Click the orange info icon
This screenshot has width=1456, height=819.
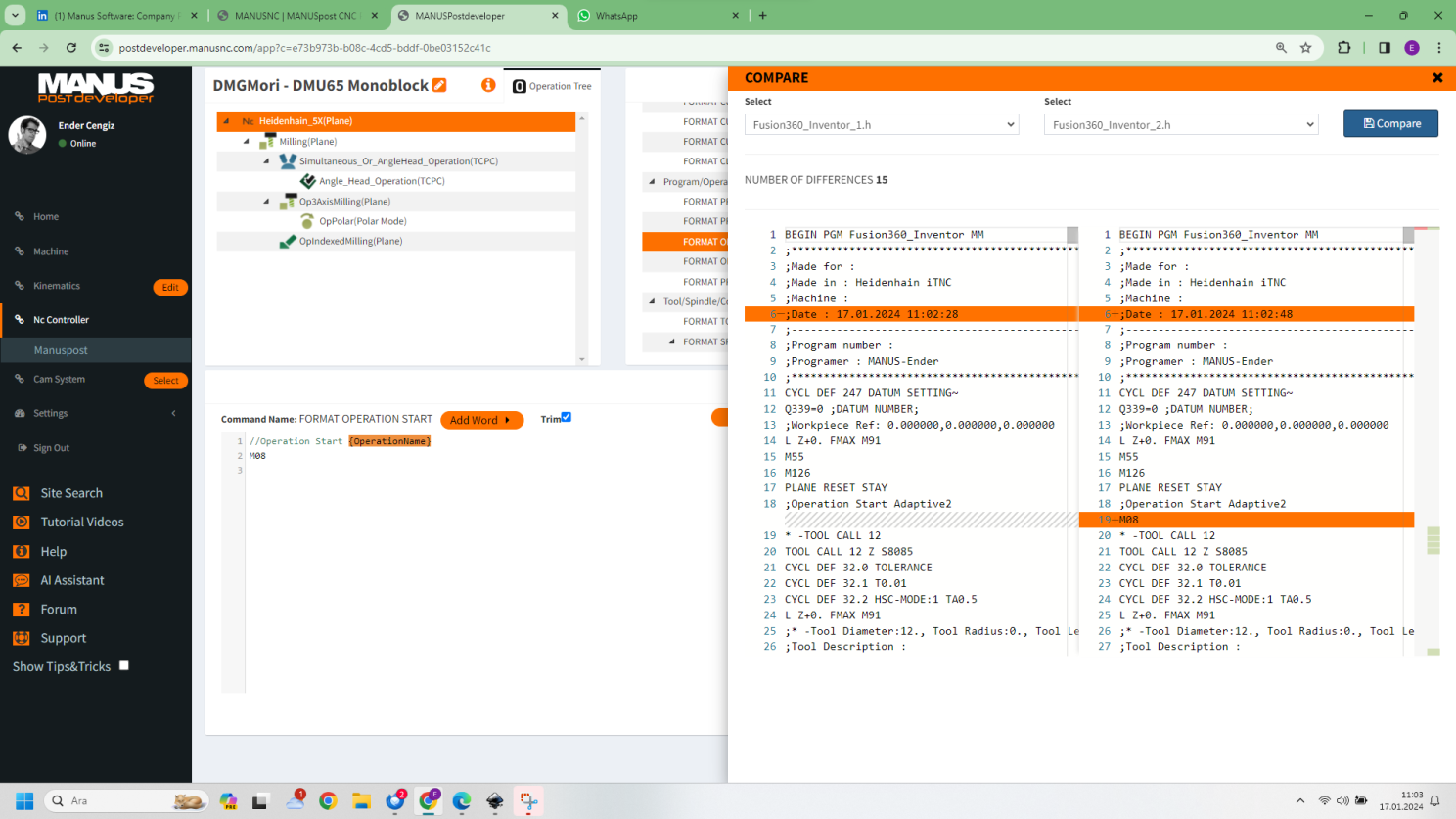[488, 86]
